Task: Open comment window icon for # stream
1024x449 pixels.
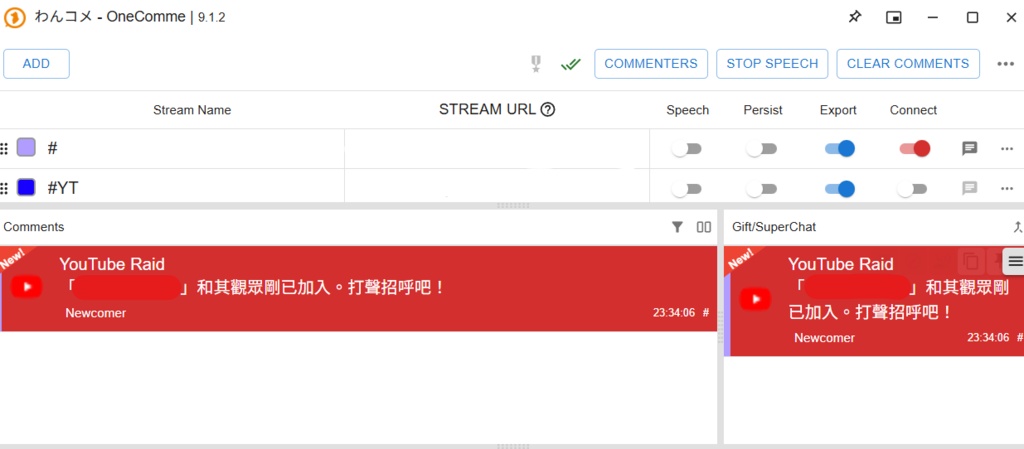Action: click(970, 149)
